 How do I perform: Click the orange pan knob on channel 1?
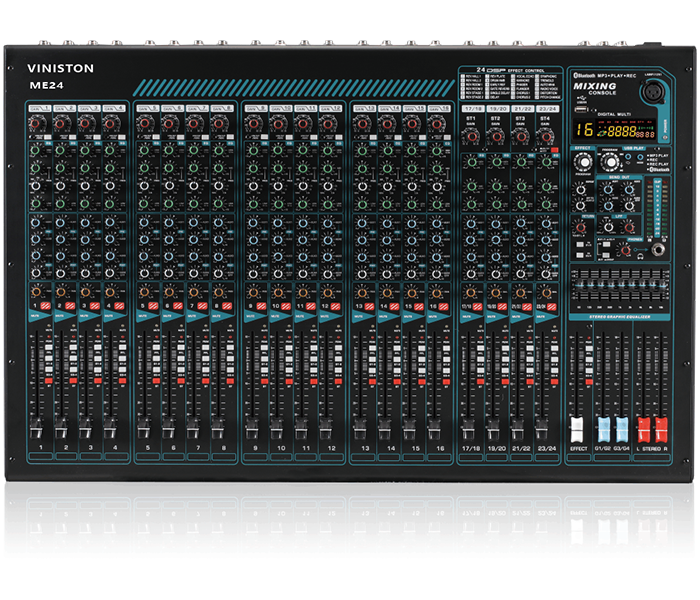pos(36,291)
